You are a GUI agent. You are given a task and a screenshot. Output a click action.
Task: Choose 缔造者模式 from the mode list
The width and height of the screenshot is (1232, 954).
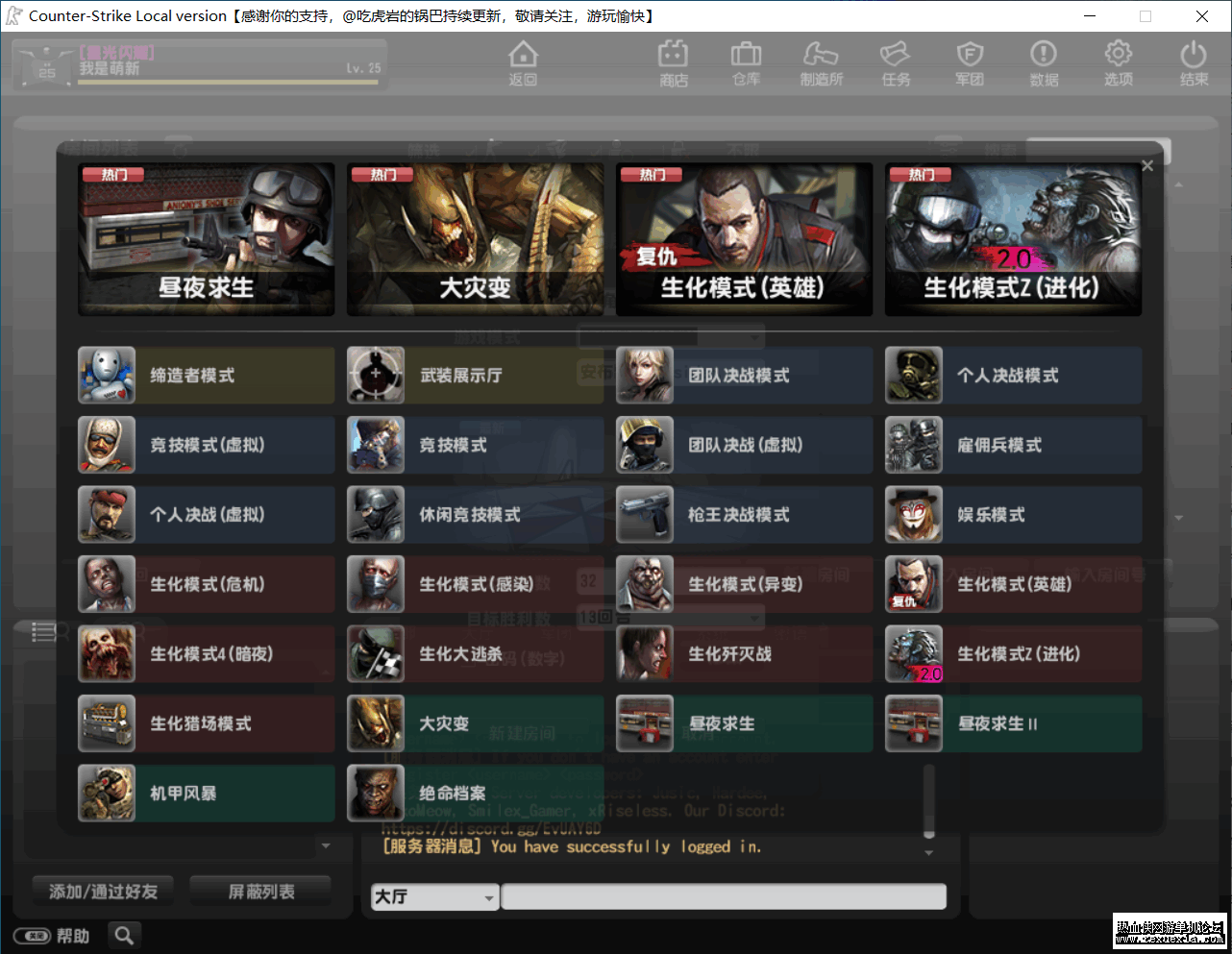207,376
